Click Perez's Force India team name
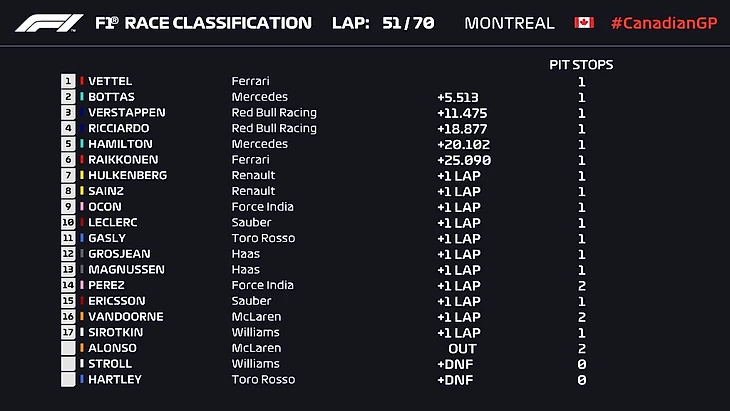The width and height of the screenshot is (730, 411). tap(262, 285)
